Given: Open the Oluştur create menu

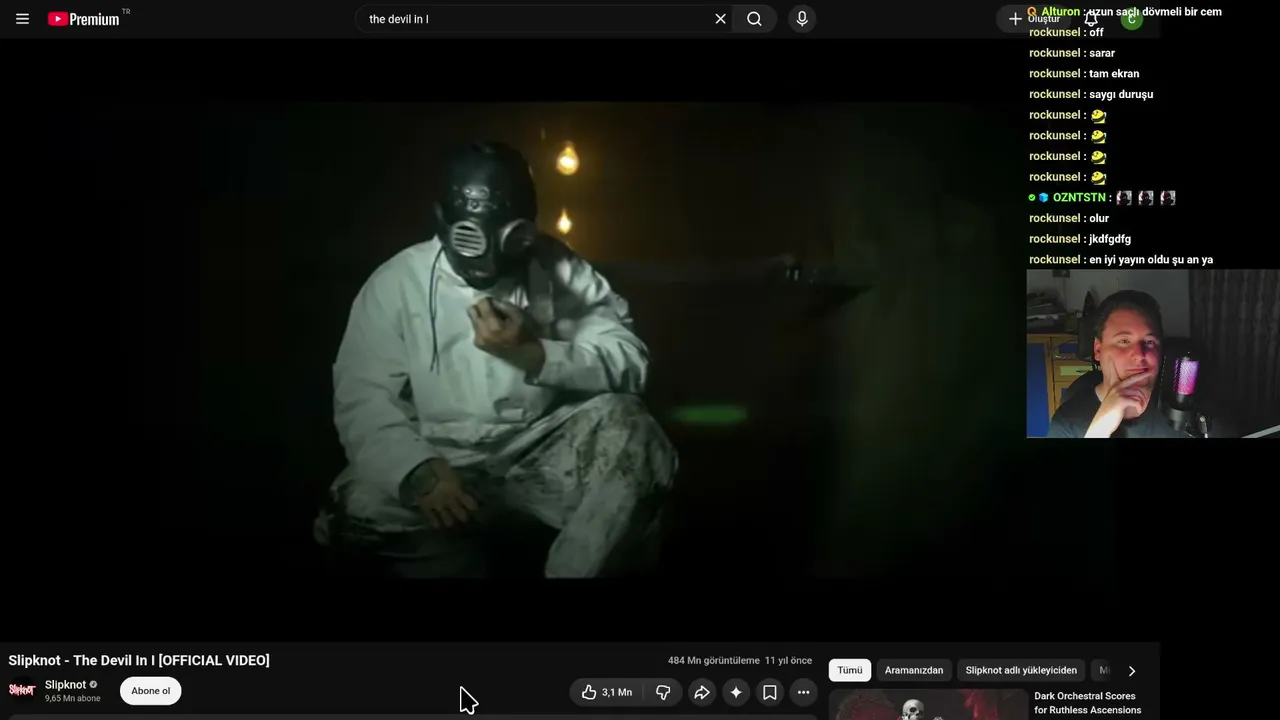Looking at the screenshot, I should [x=1034, y=19].
